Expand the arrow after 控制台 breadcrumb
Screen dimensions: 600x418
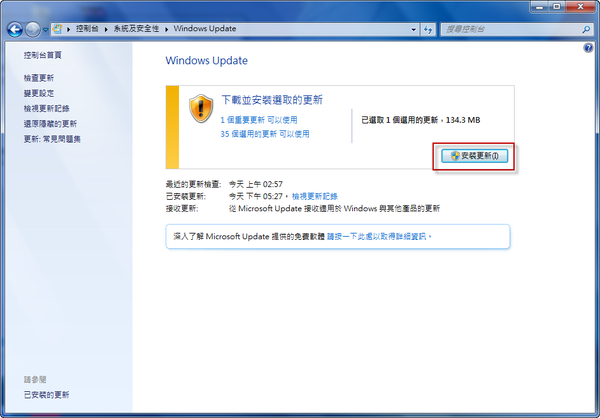(106, 29)
